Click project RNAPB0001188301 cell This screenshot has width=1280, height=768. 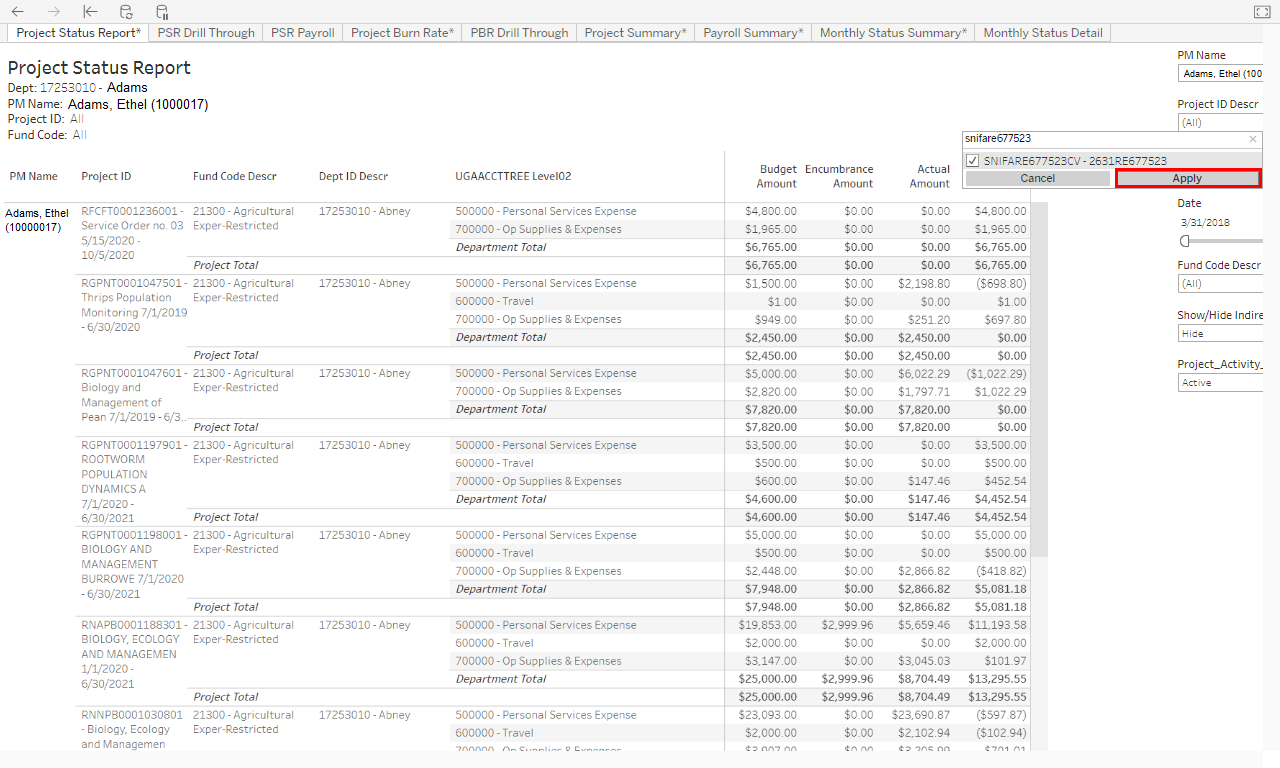pyautogui.click(x=134, y=654)
